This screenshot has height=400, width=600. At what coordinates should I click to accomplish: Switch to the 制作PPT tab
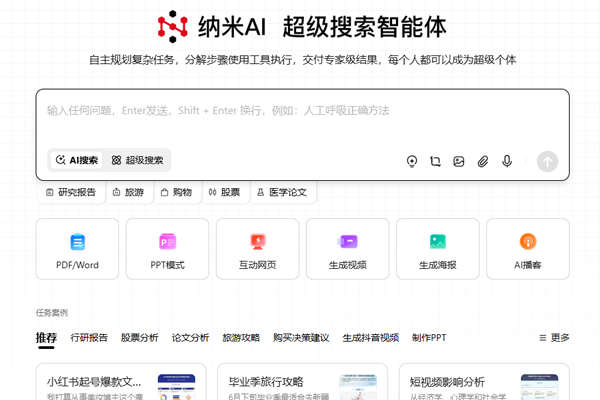click(x=429, y=338)
